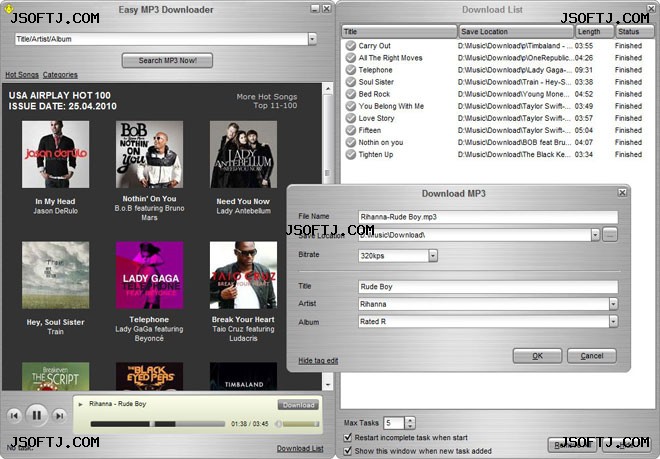Toggle Show this window when new task added
Image resolution: width=660 pixels, height=459 pixels.
pyautogui.click(x=348, y=451)
